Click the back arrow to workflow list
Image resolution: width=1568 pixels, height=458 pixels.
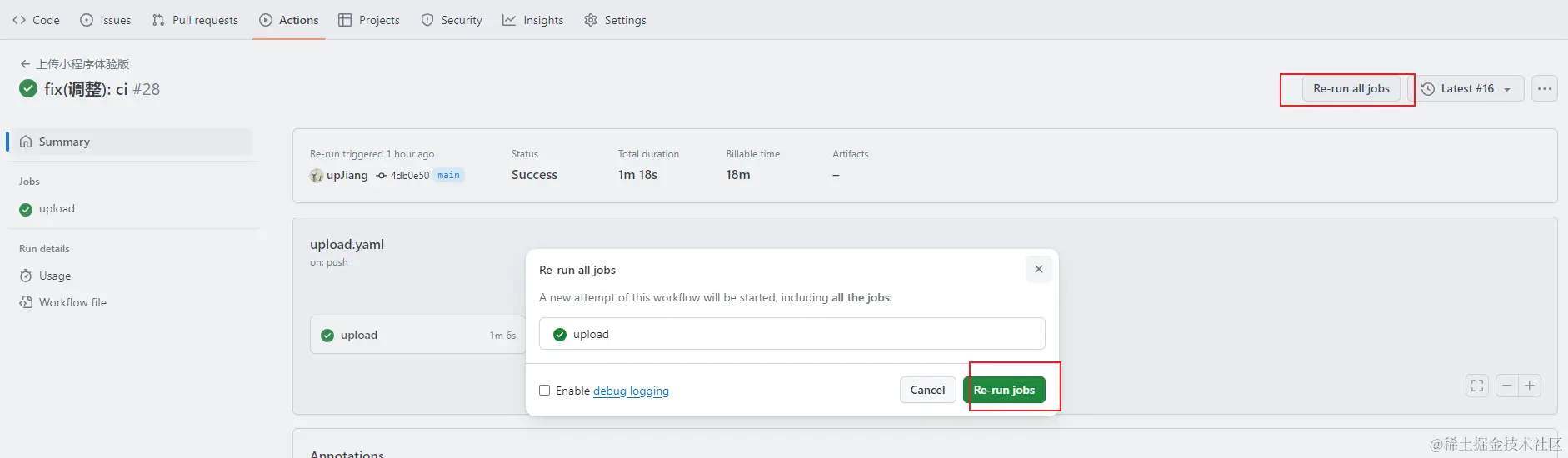point(25,64)
